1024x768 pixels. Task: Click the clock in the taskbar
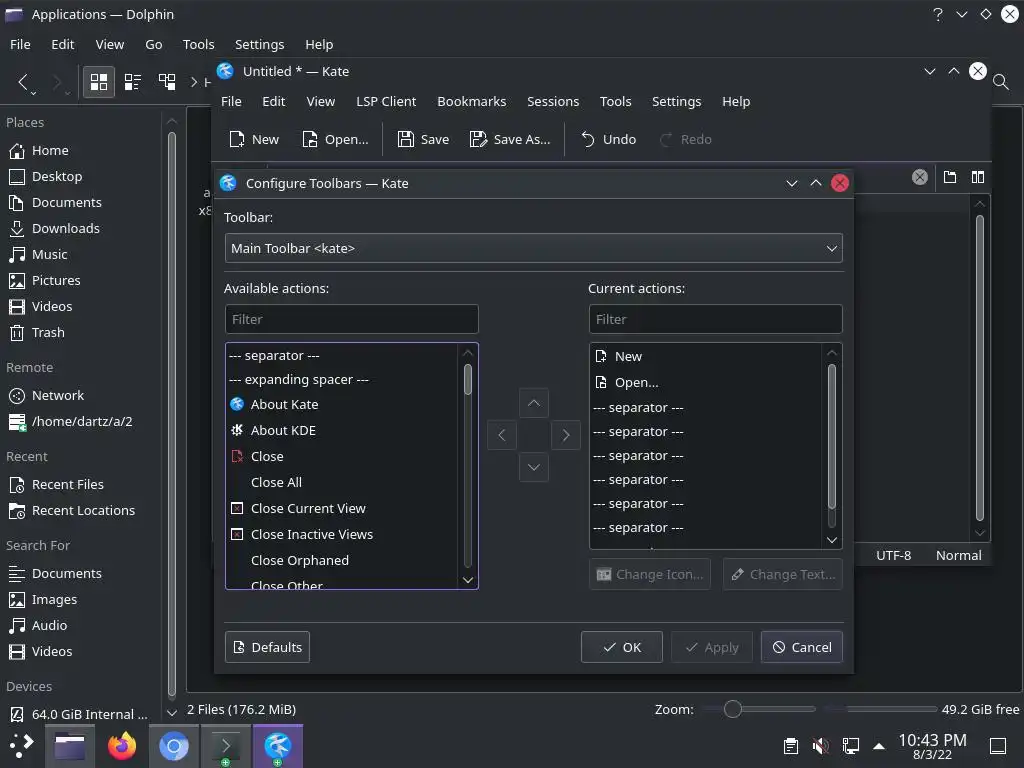coord(932,746)
